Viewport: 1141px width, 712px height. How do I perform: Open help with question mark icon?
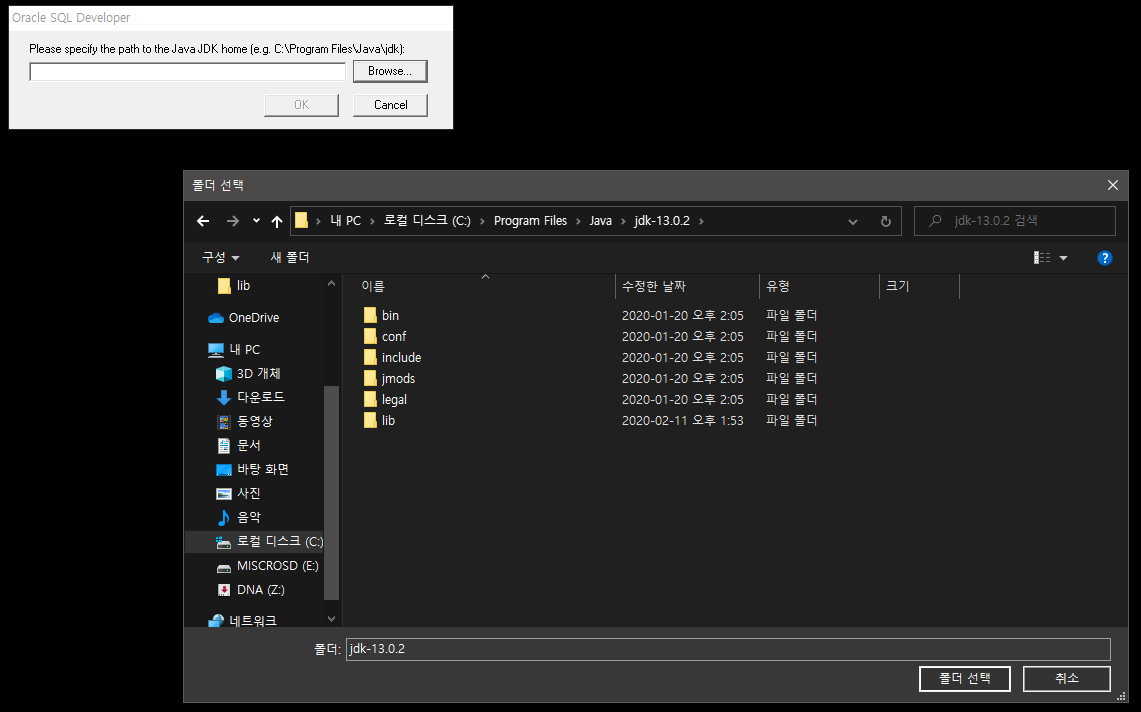(x=1105, y=258)
